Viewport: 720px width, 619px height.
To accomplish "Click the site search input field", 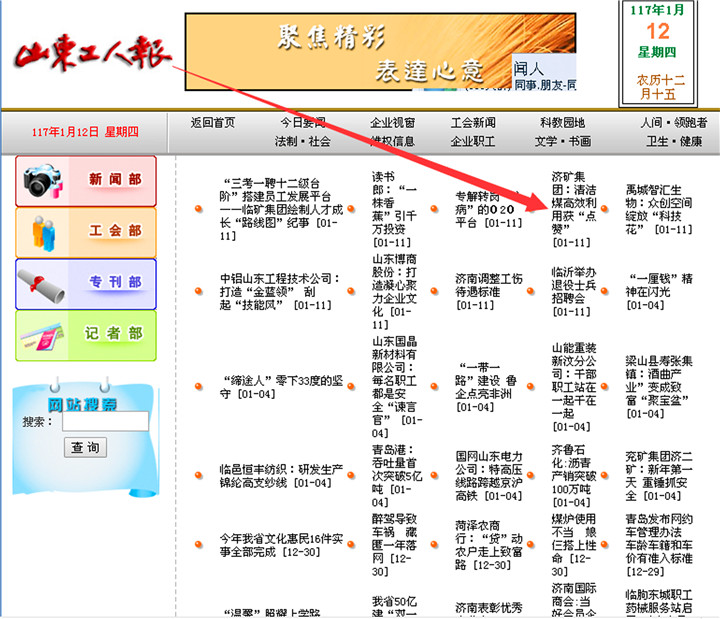I will tap(105, 422).
